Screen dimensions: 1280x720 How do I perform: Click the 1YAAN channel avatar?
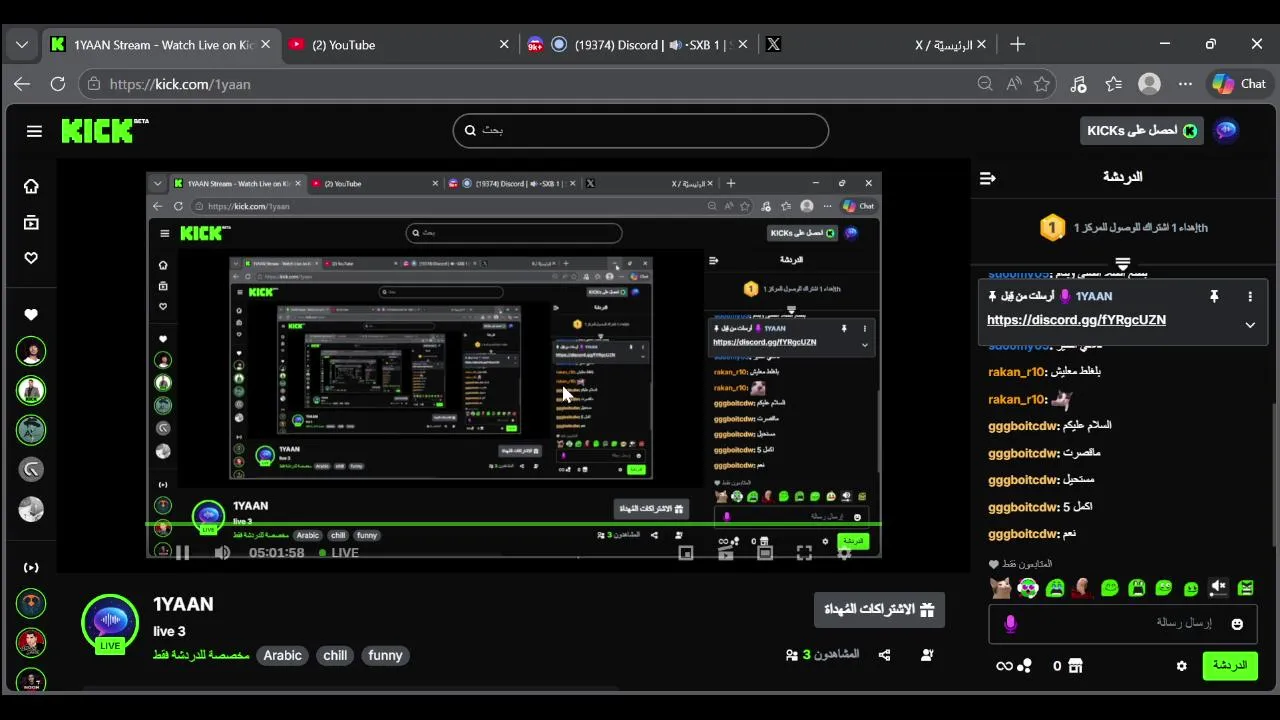[x=110, y=623]
